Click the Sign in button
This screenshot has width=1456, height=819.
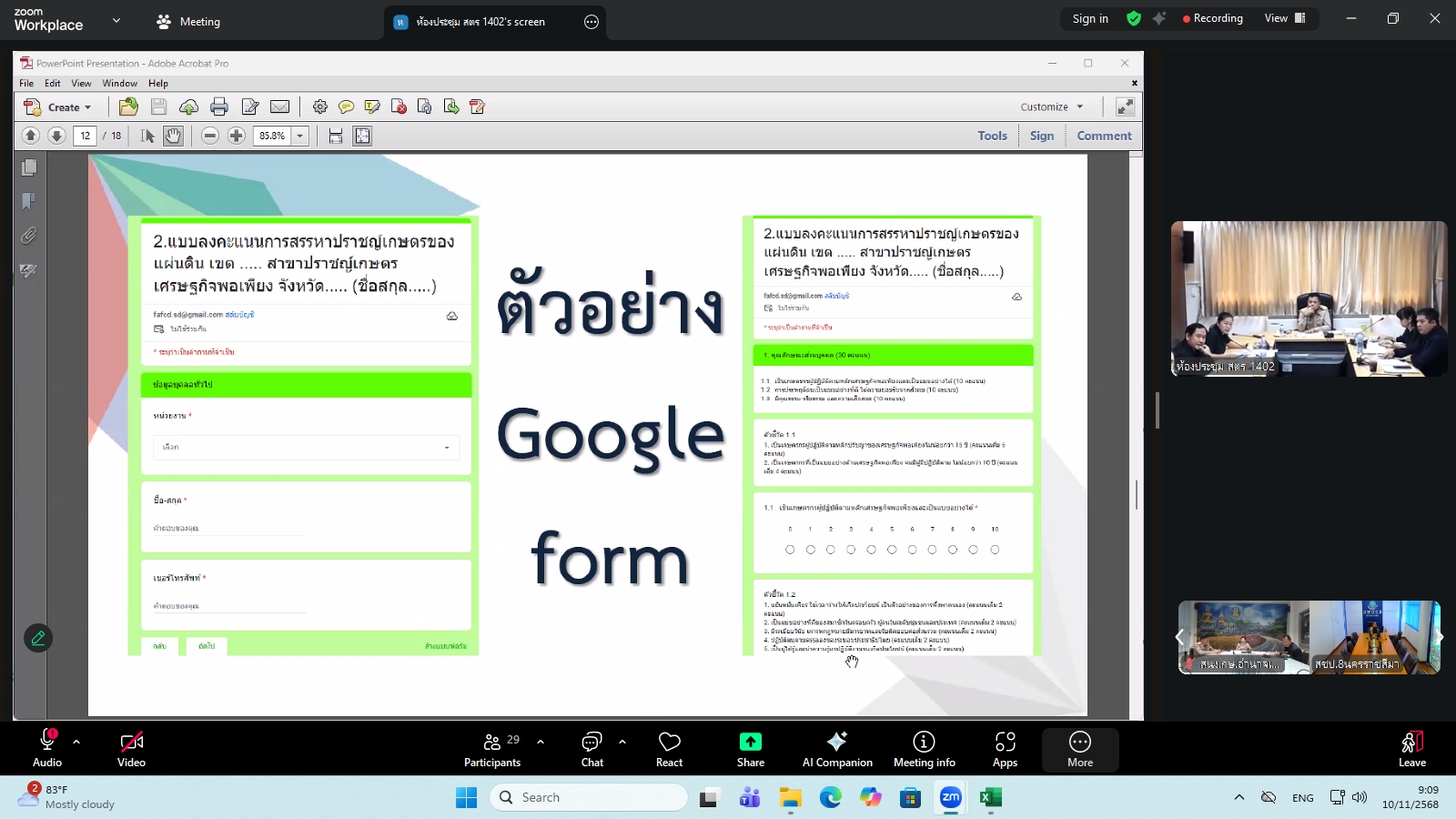click(1090, 18)
